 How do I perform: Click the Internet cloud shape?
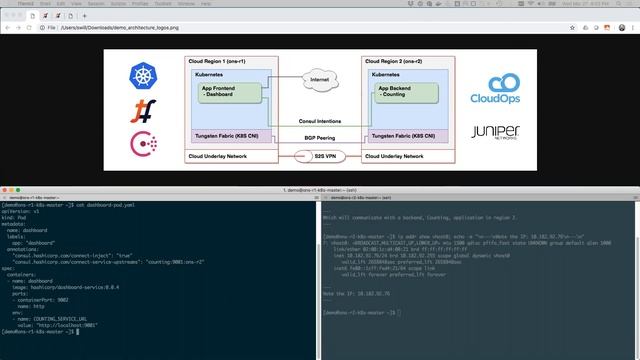(x=320, y=80)
